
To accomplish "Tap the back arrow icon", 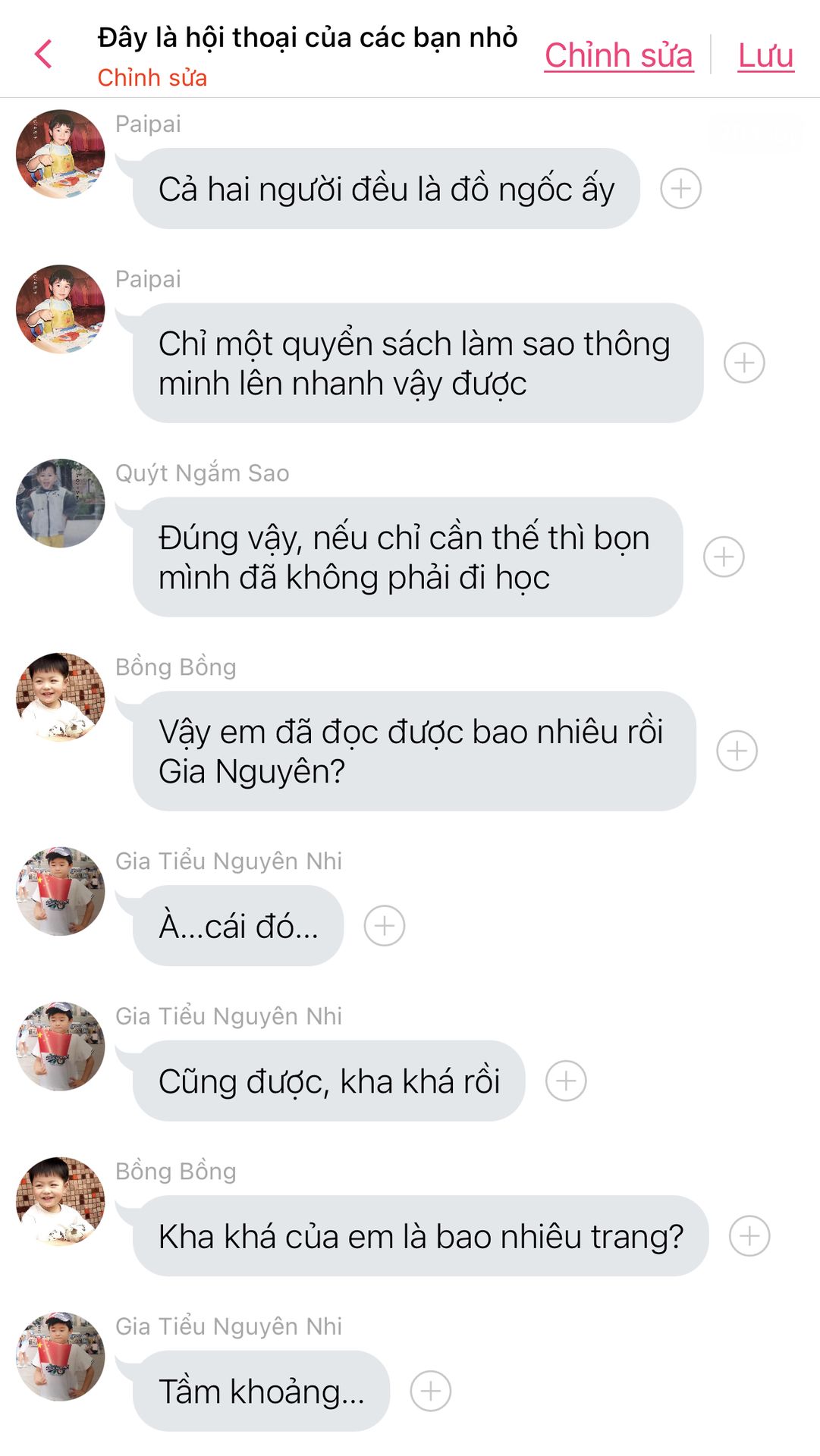I will pyautogui.click(x=43, y=54).
